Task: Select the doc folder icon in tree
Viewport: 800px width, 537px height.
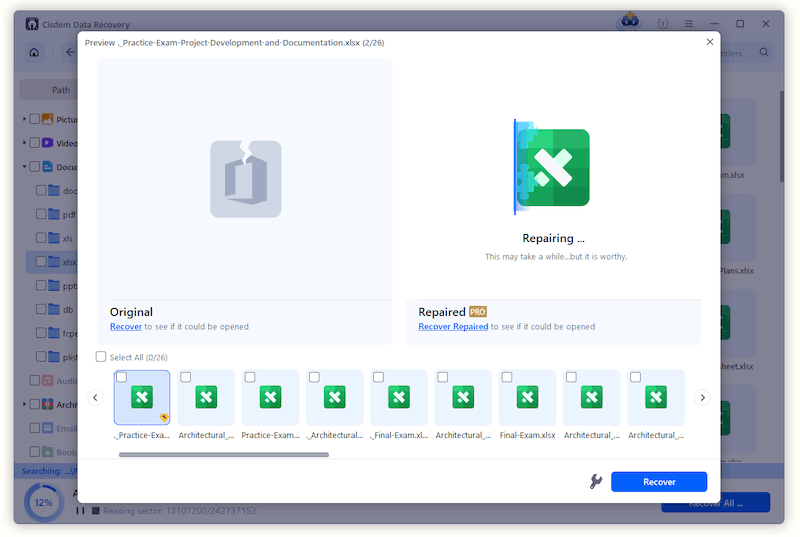Action: tap(54, 190)
